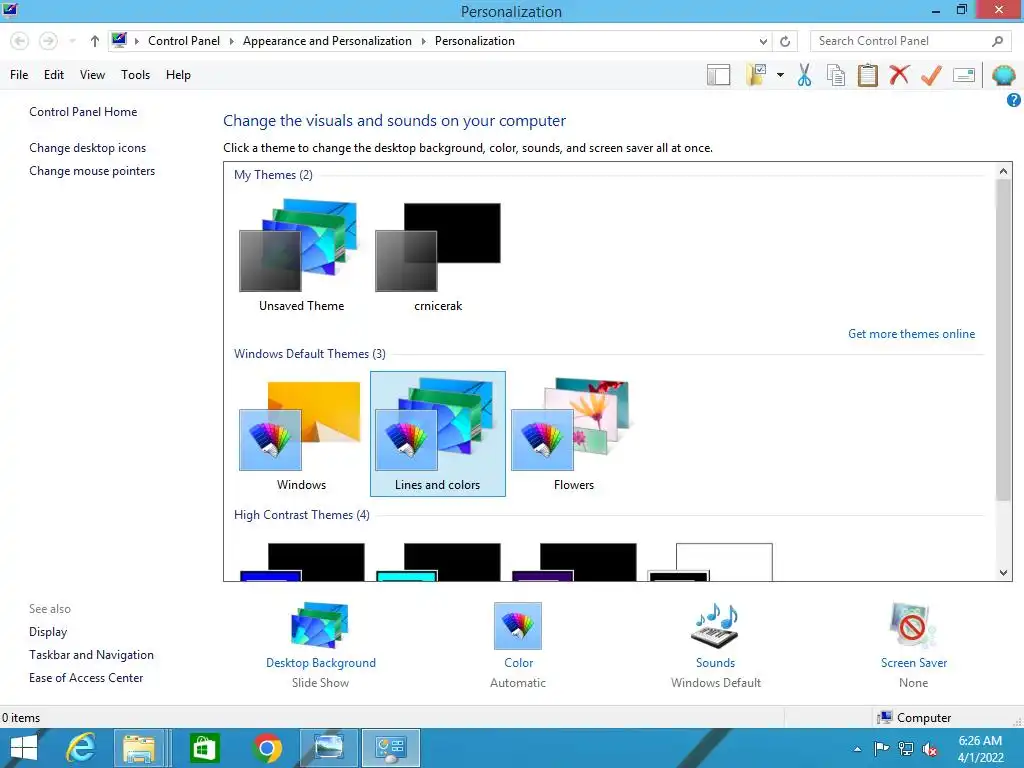Click Appearance and Personalization breadcrumb
This screenshot has width=1024, height=768.
(327, 40)
